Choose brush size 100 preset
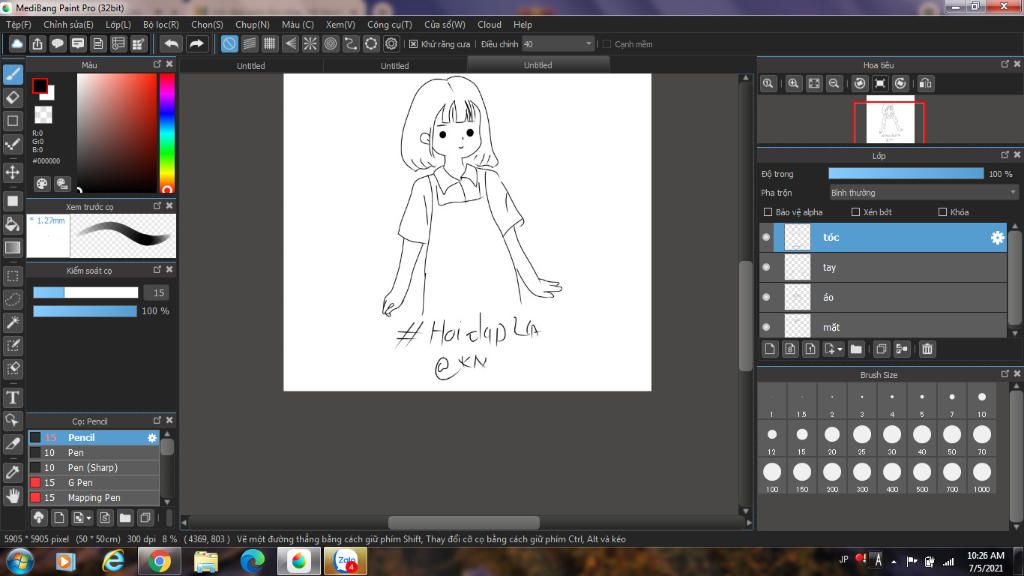 772,475
